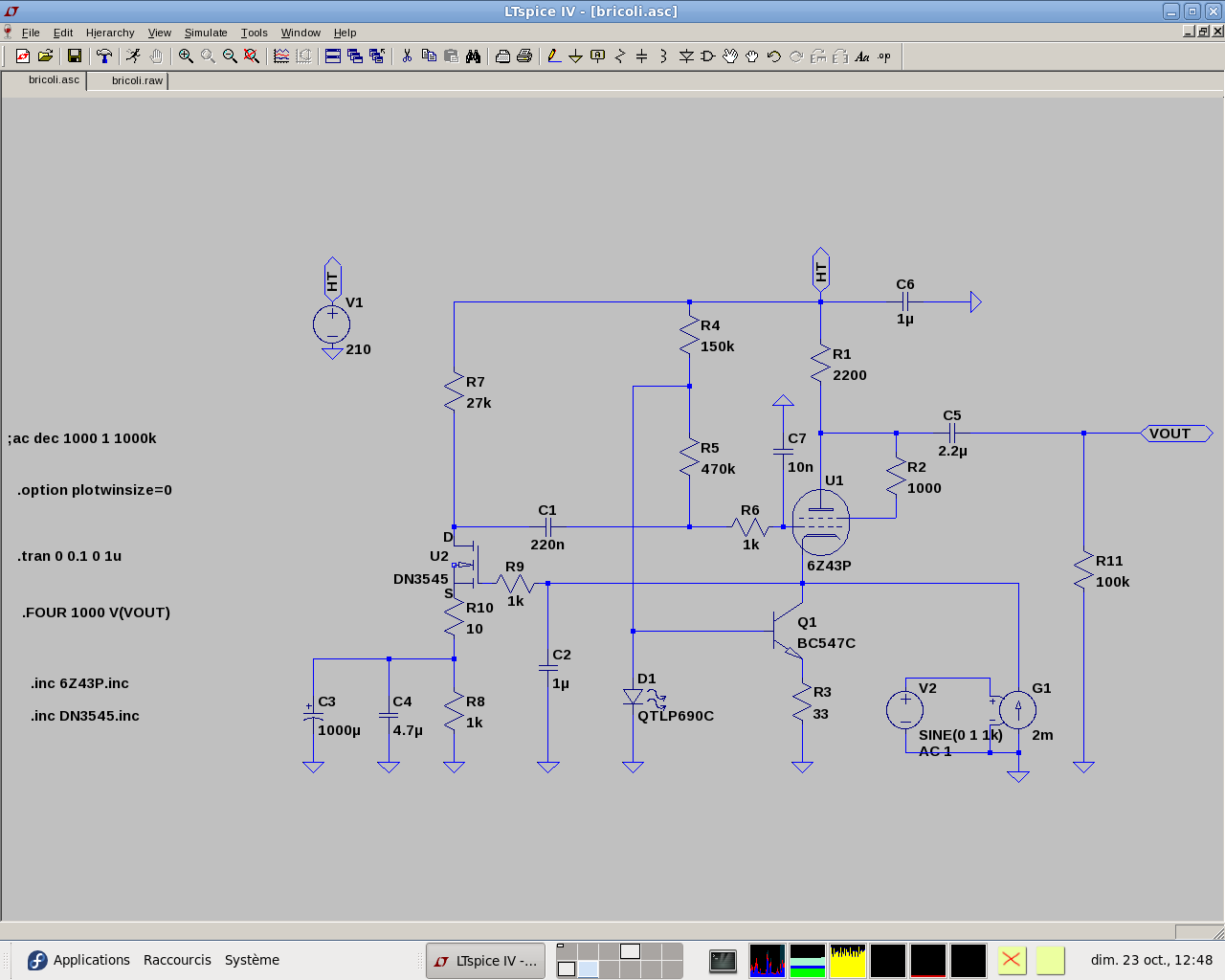1225x980 pixels.
Task: Select the Copy tool icon
Action: [x=429, y=56]
